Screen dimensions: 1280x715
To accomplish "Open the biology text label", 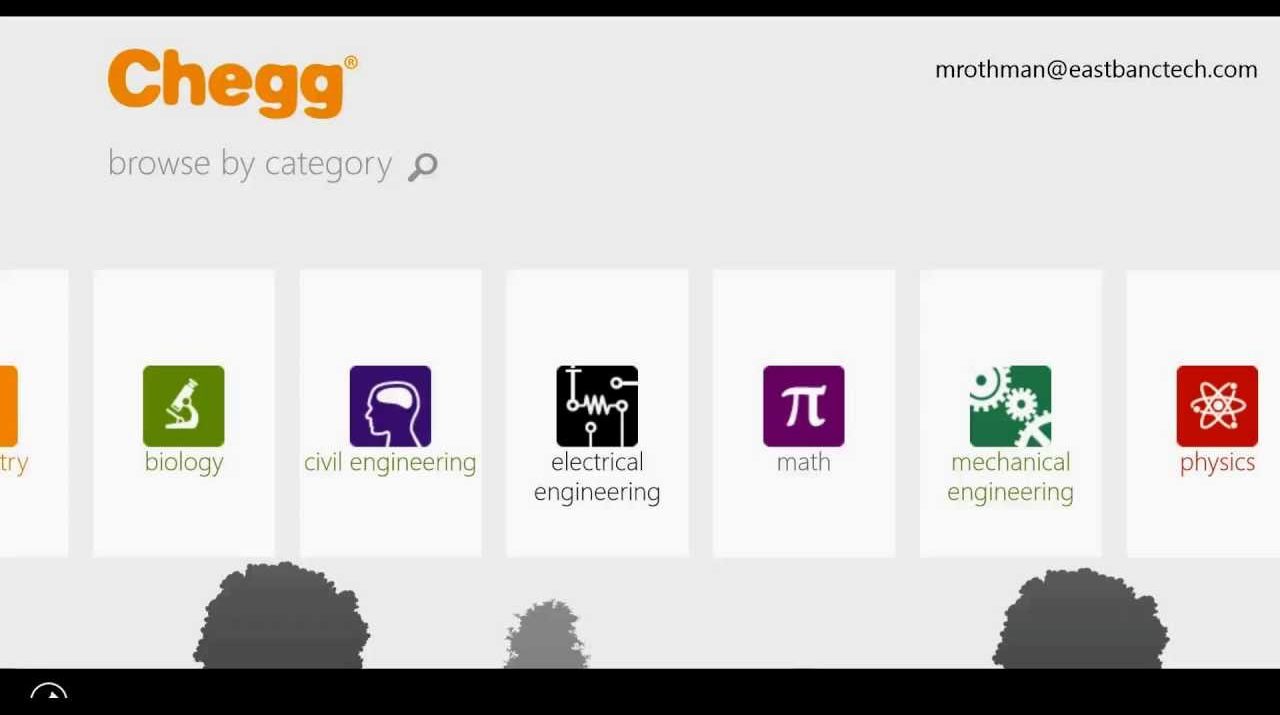I will tap(184, 463).
